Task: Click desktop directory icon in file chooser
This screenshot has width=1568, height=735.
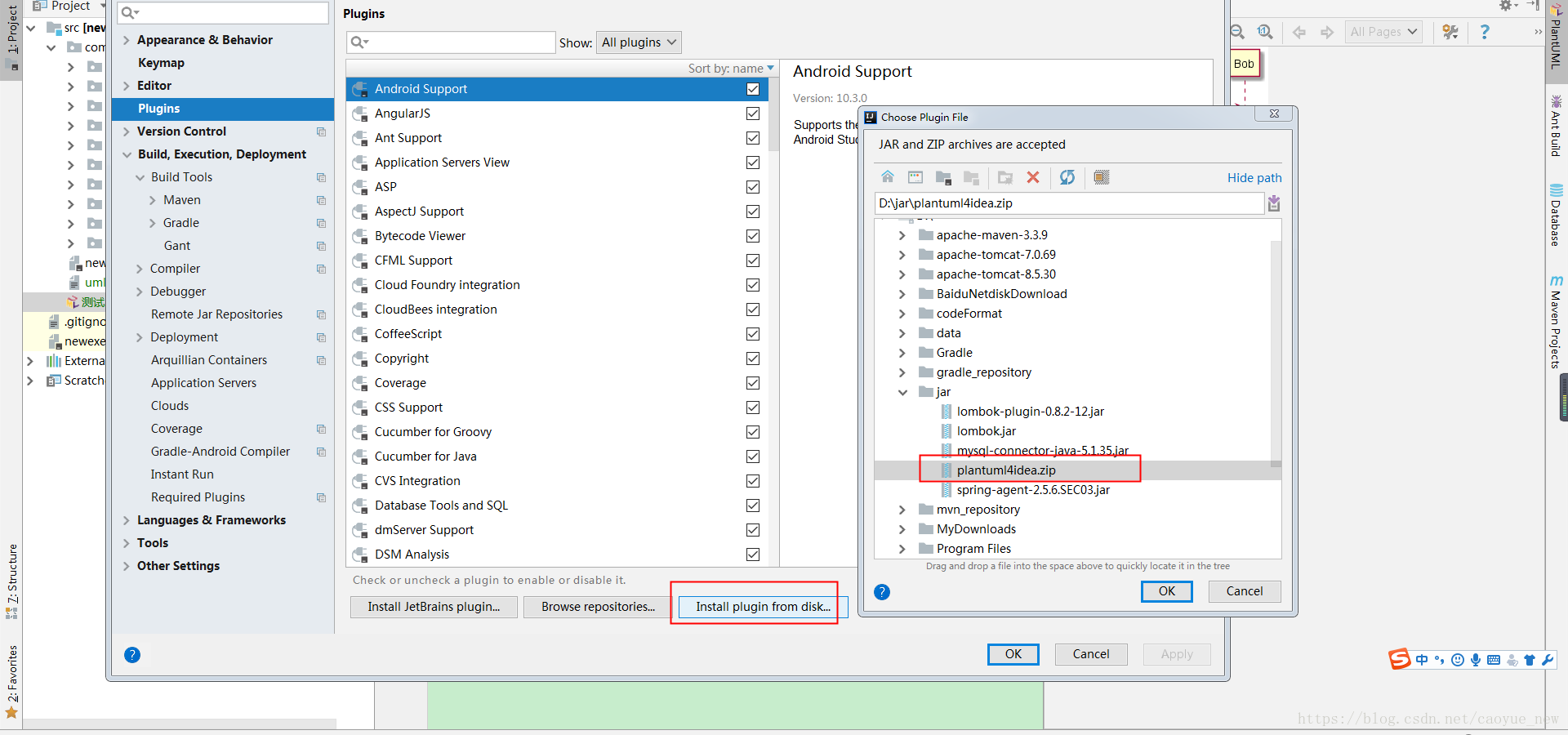Action: 915,177
